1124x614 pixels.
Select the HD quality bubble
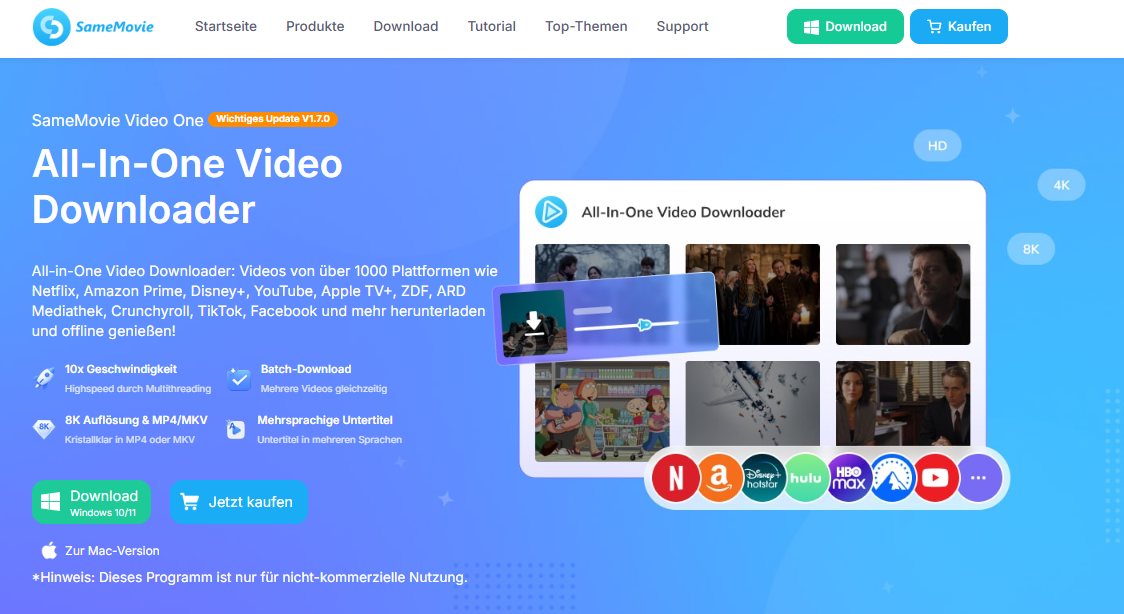937,145
